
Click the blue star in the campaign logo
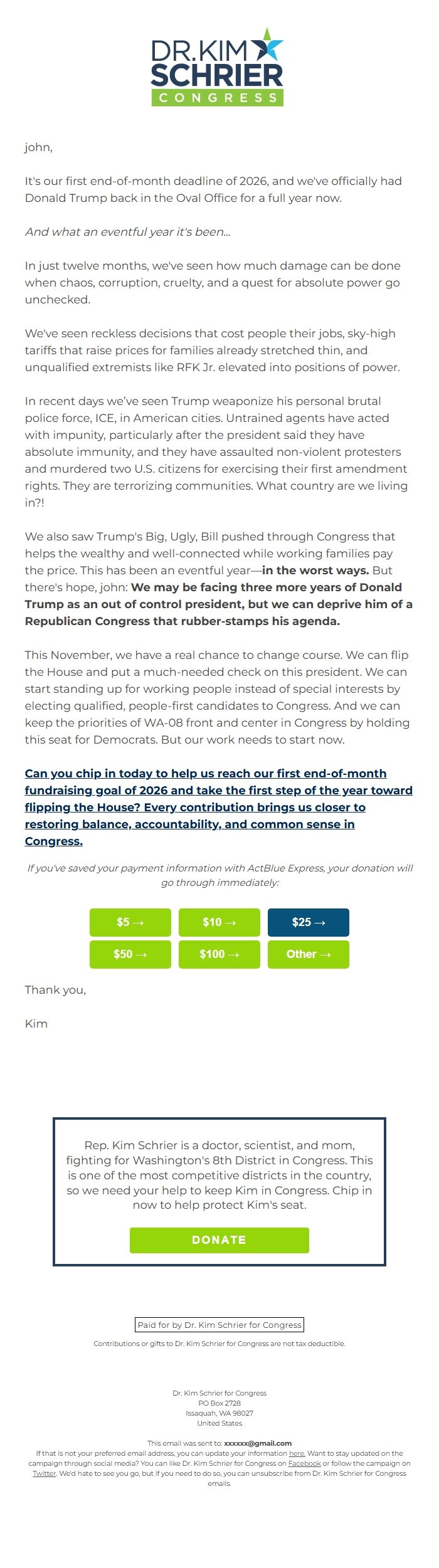(269, 49)
